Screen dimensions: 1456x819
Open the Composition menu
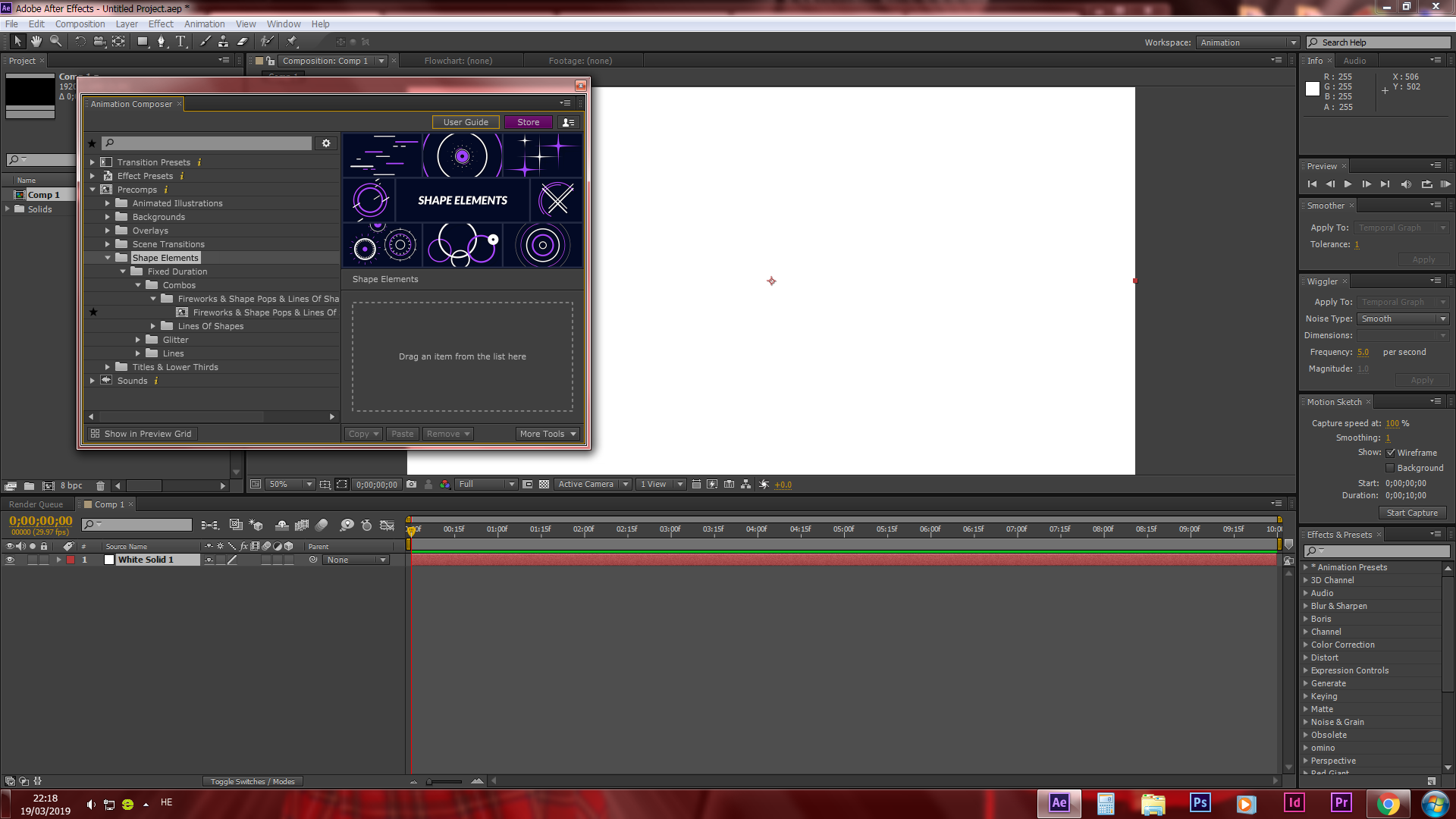[80, 24]
